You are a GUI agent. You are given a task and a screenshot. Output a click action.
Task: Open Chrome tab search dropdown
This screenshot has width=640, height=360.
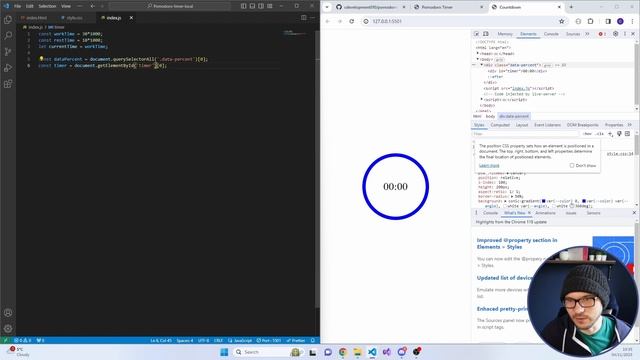327,7
